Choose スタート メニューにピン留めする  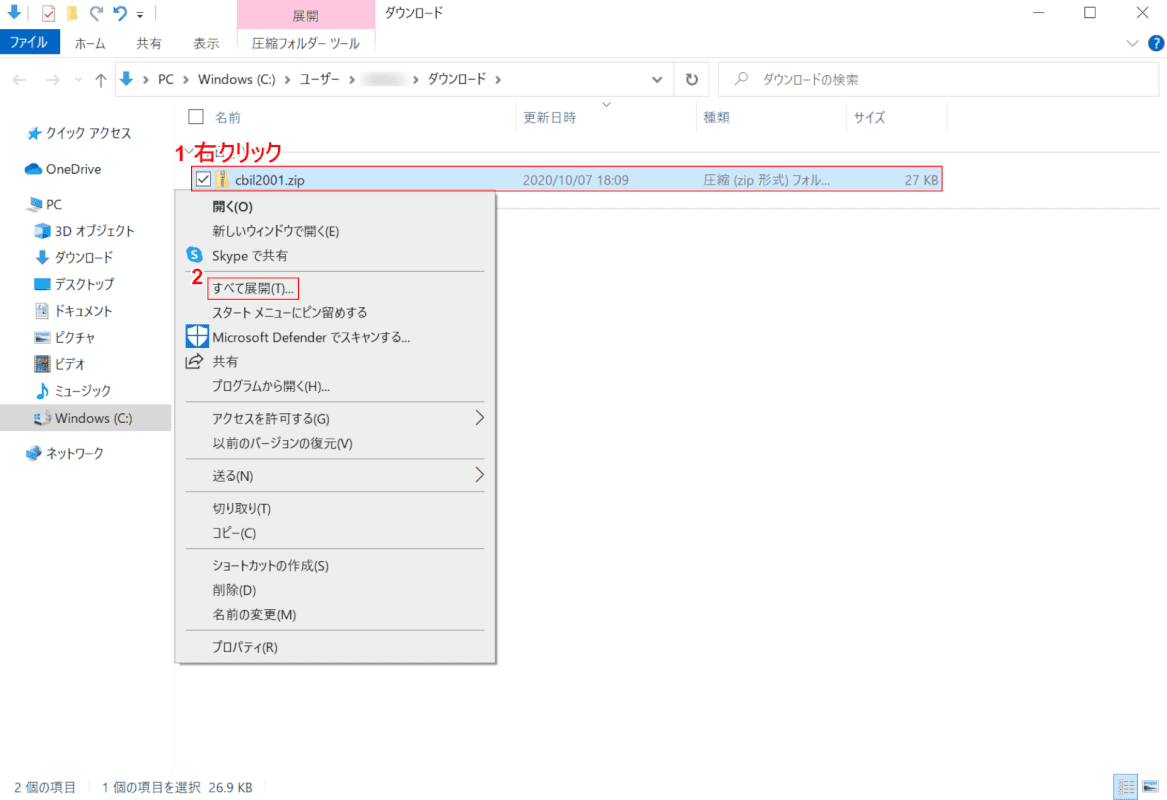coord(333,313)
